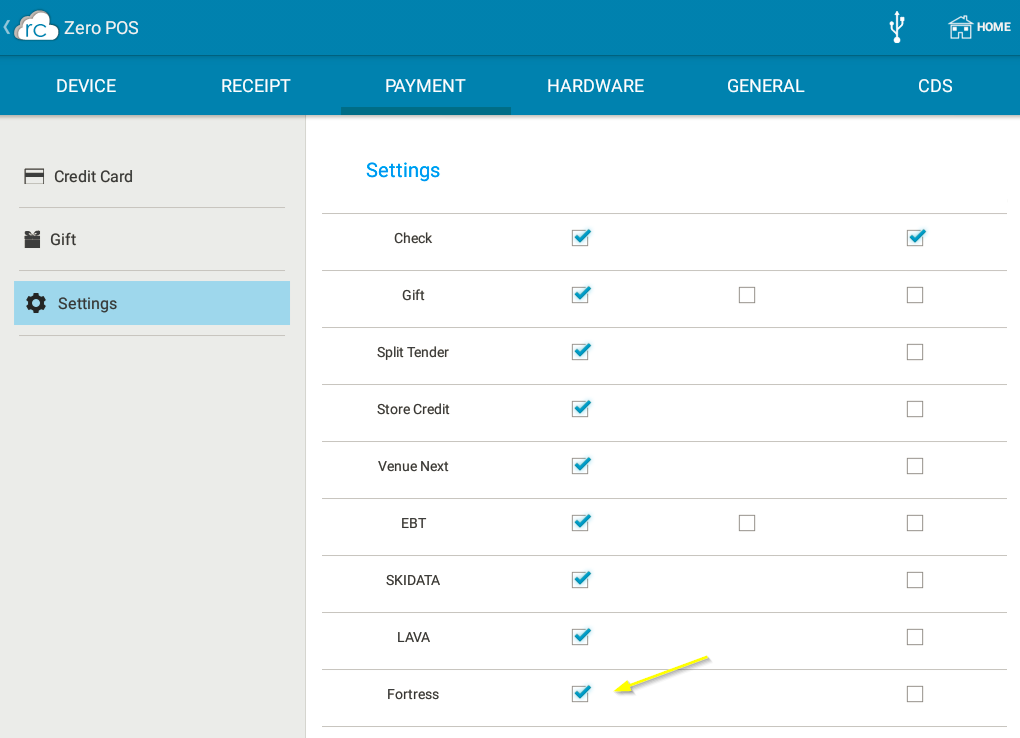Go to the HOME screen
The height and width of the screenshot is (738, 1020).
(x=979, y=27)
